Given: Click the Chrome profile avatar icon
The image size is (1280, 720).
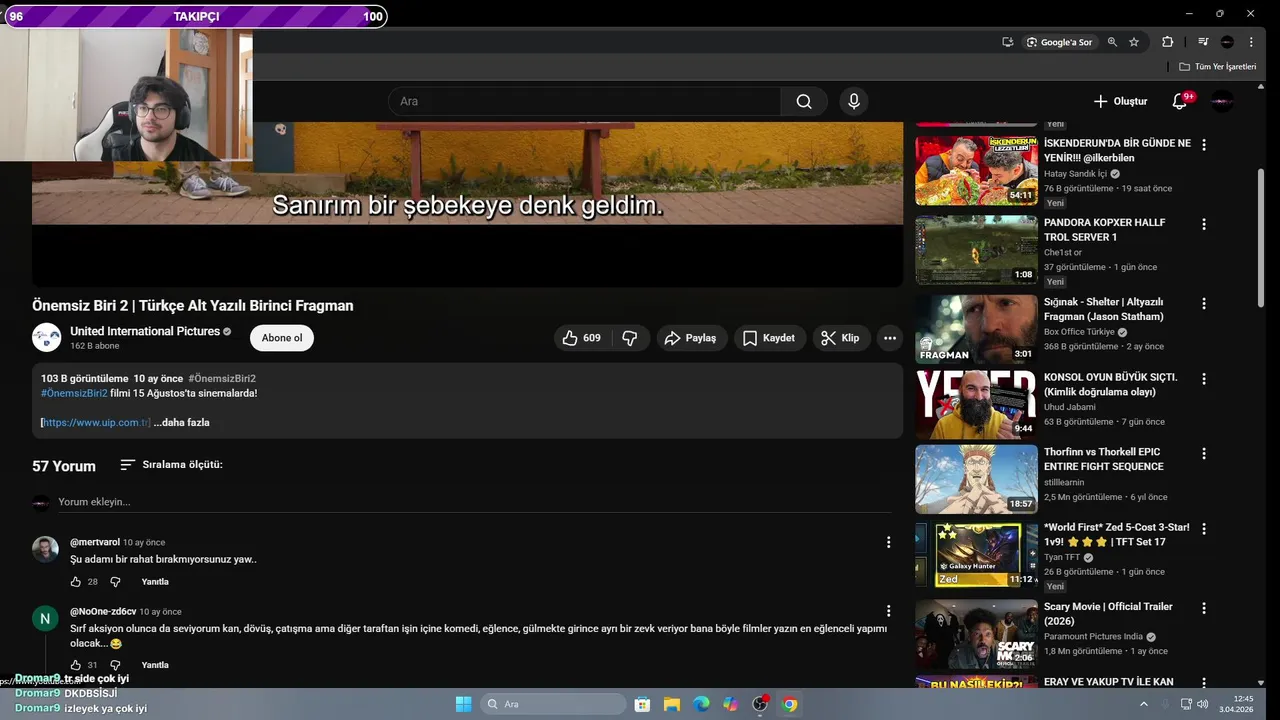Looking at the screenshot, I should (1227, 42).
